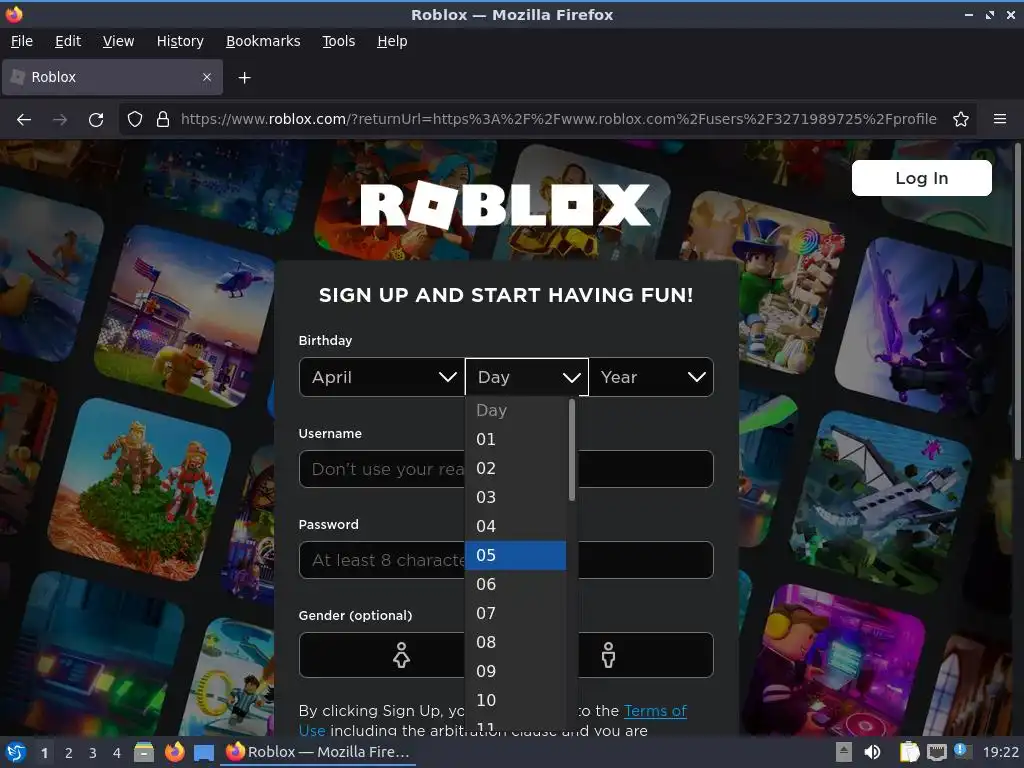The height and width of the screenshot is (768, 1024).
Task: Click the Username input field
Action: (x=506, y=469)
